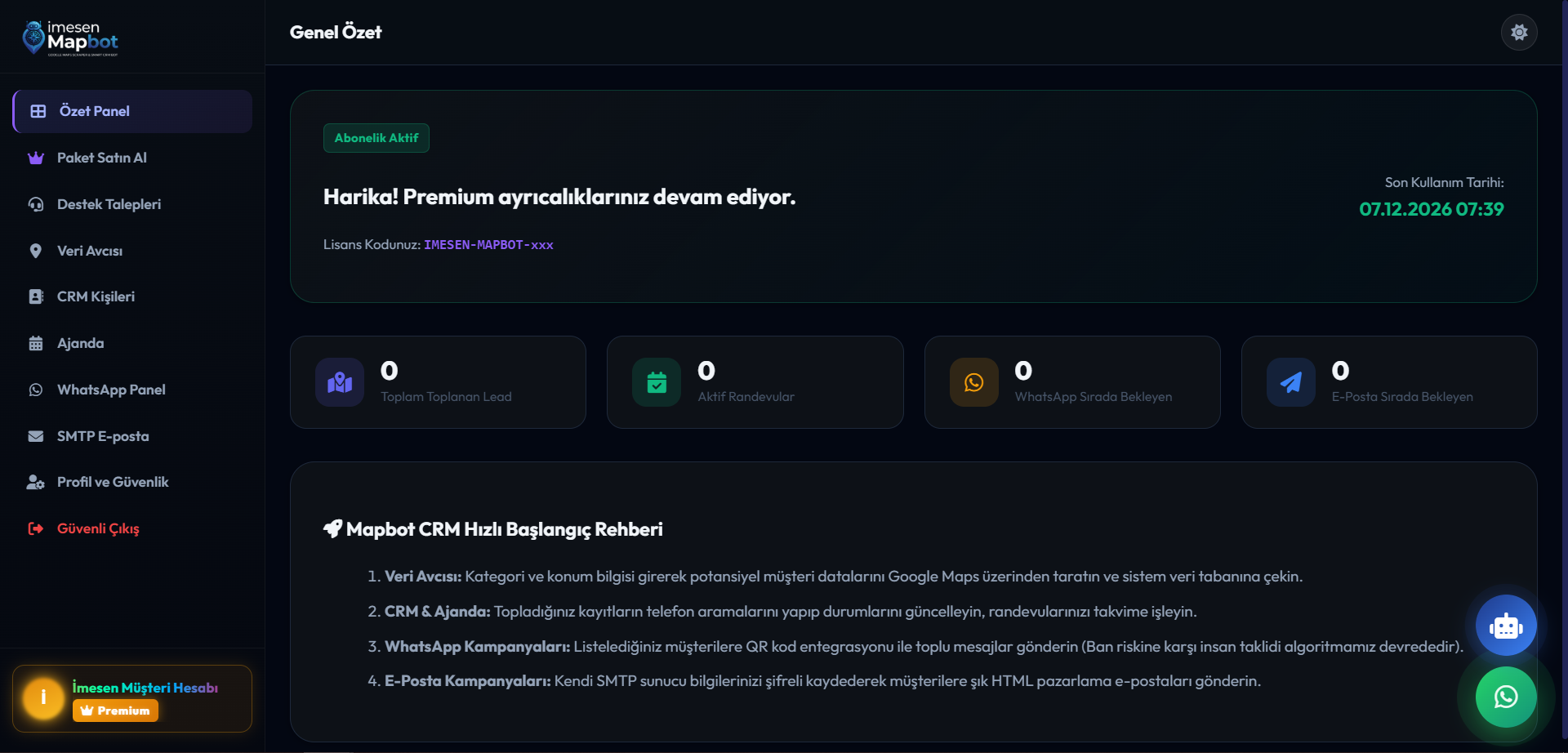Click the WhatsApp icon in the sidebar

click(x=36, y=390)
